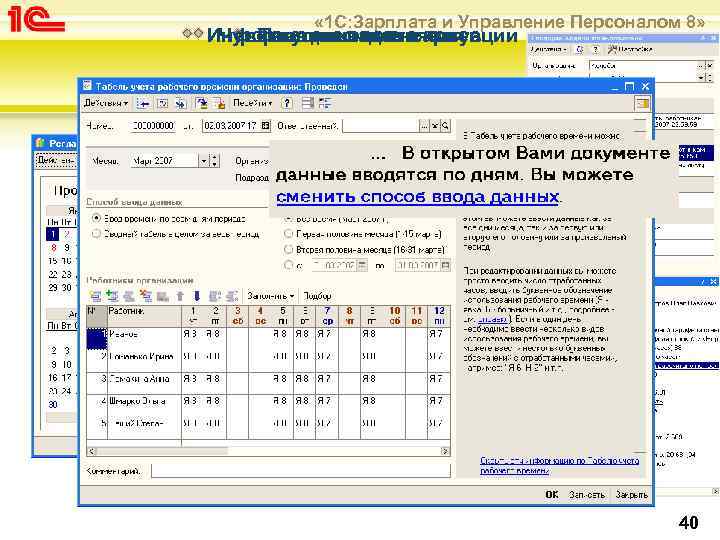This screenshot has width=720, height=540.
Task: Open calendar picker of the period start date
Action: pos(362,265)
